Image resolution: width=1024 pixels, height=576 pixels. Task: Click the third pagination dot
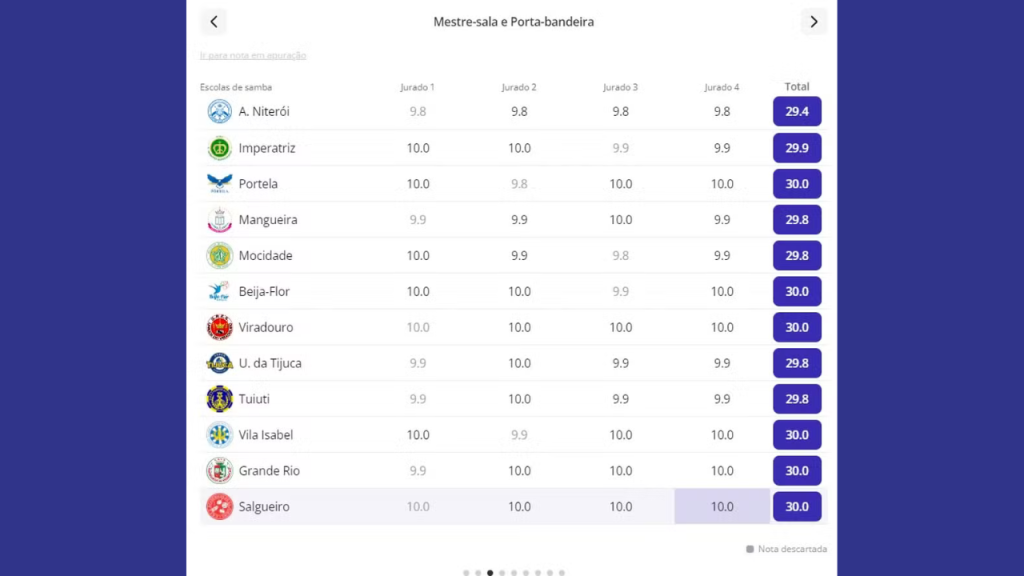[490, 573]
